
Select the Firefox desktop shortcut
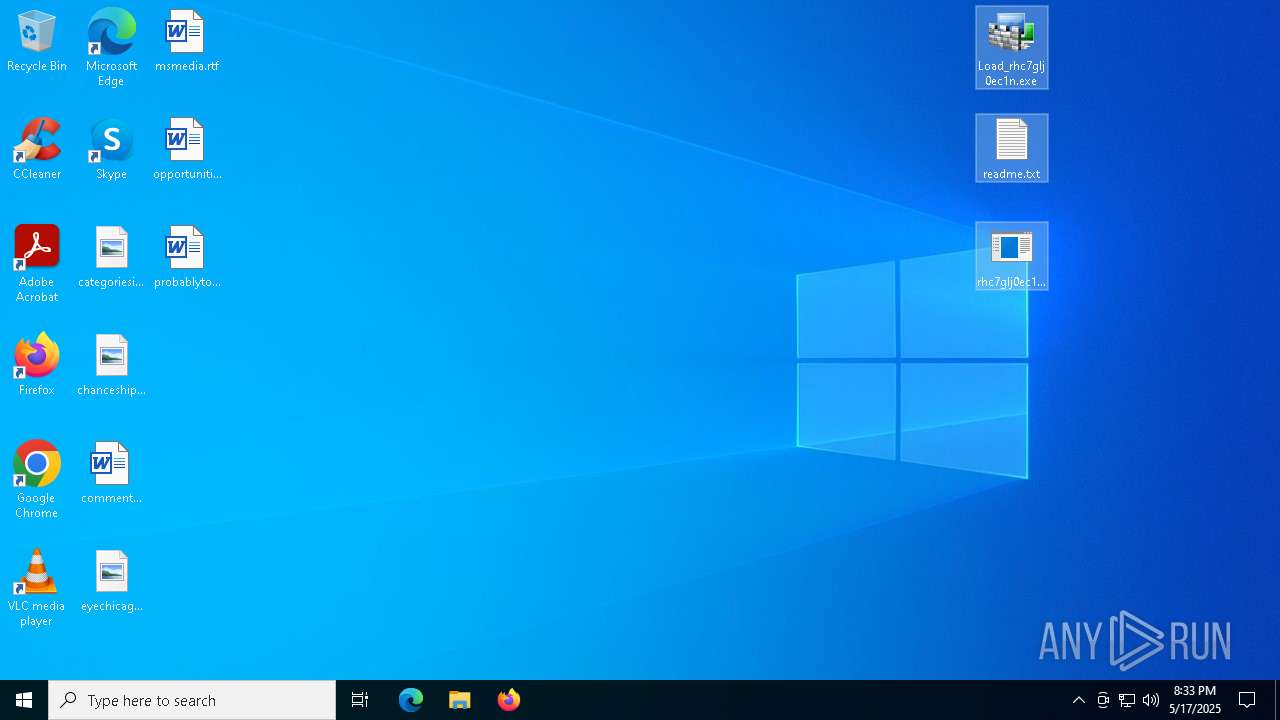[37, 366]
